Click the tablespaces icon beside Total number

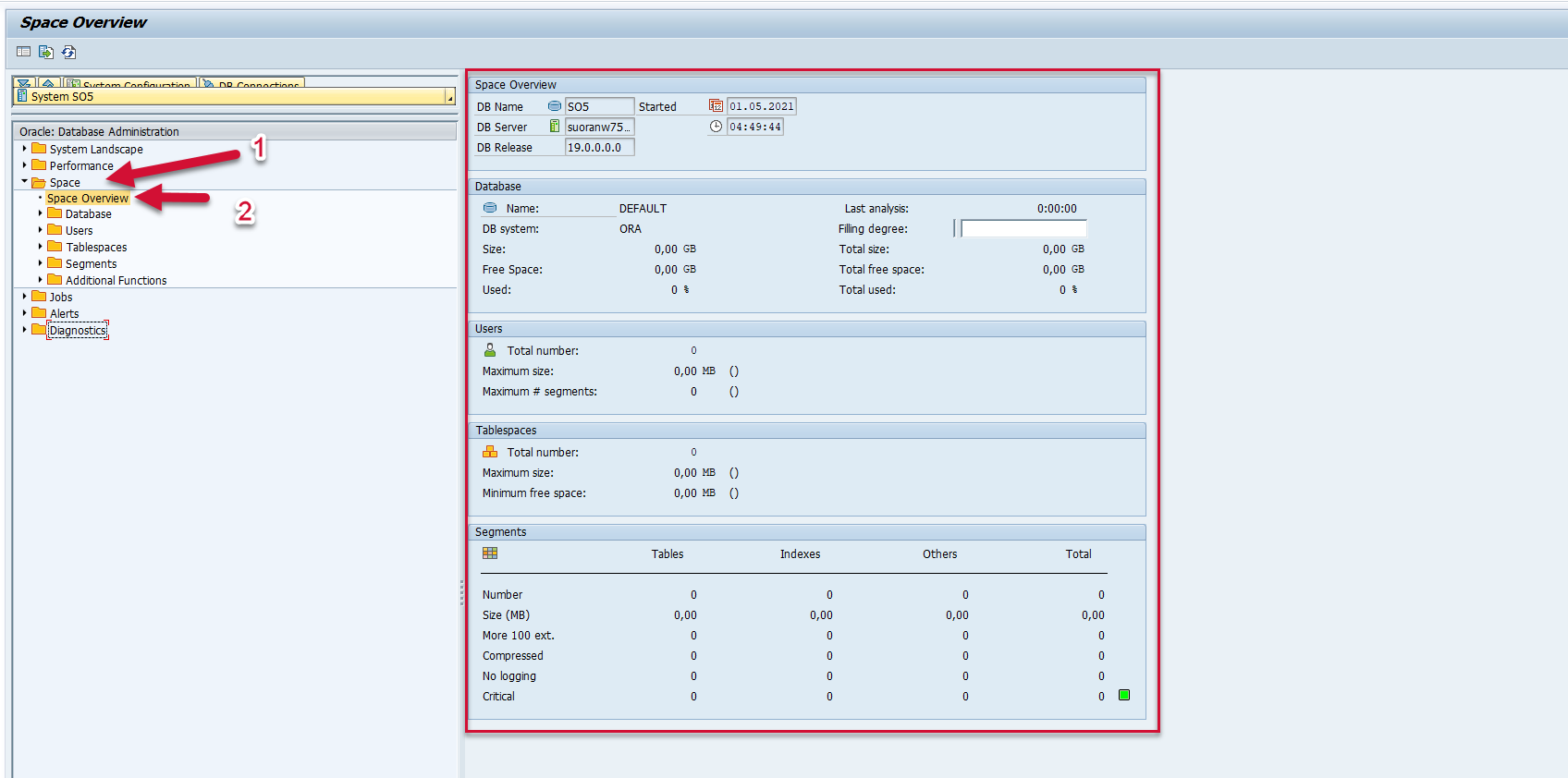tap(490, 452)
